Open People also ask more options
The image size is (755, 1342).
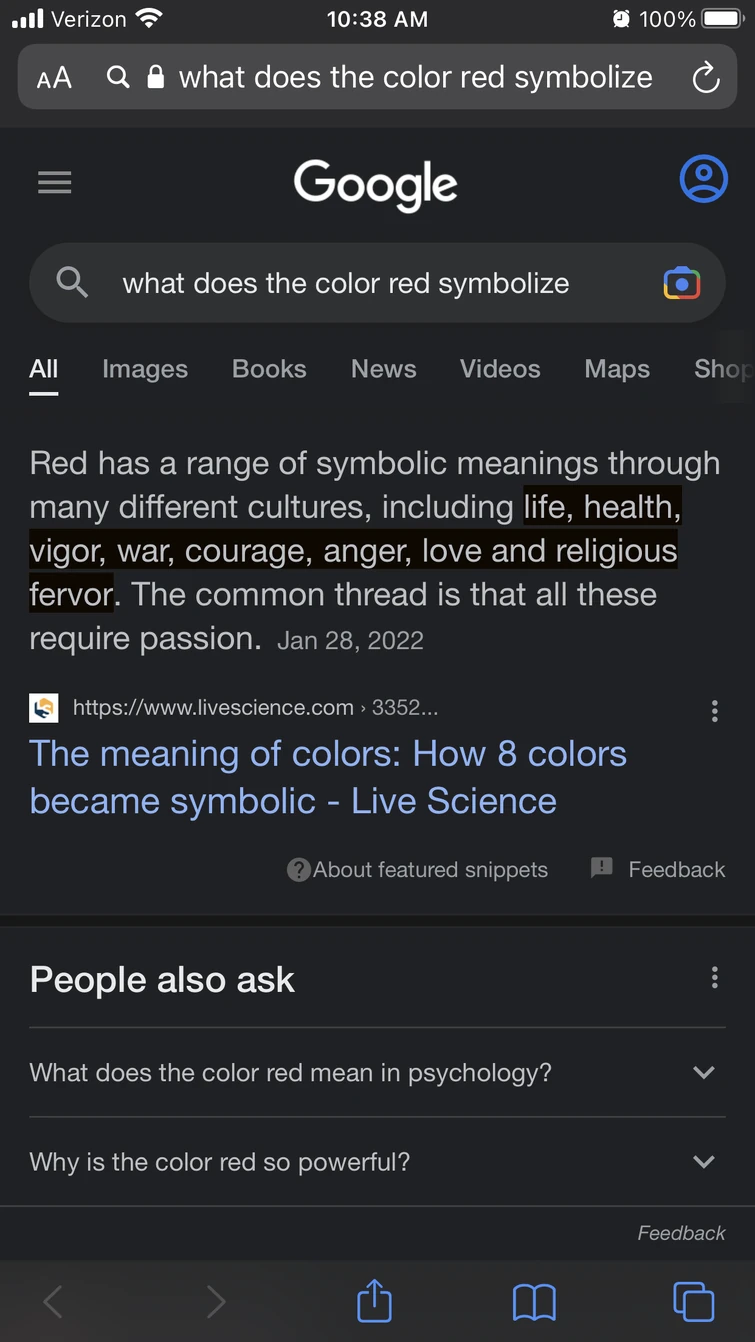(714, 977)
